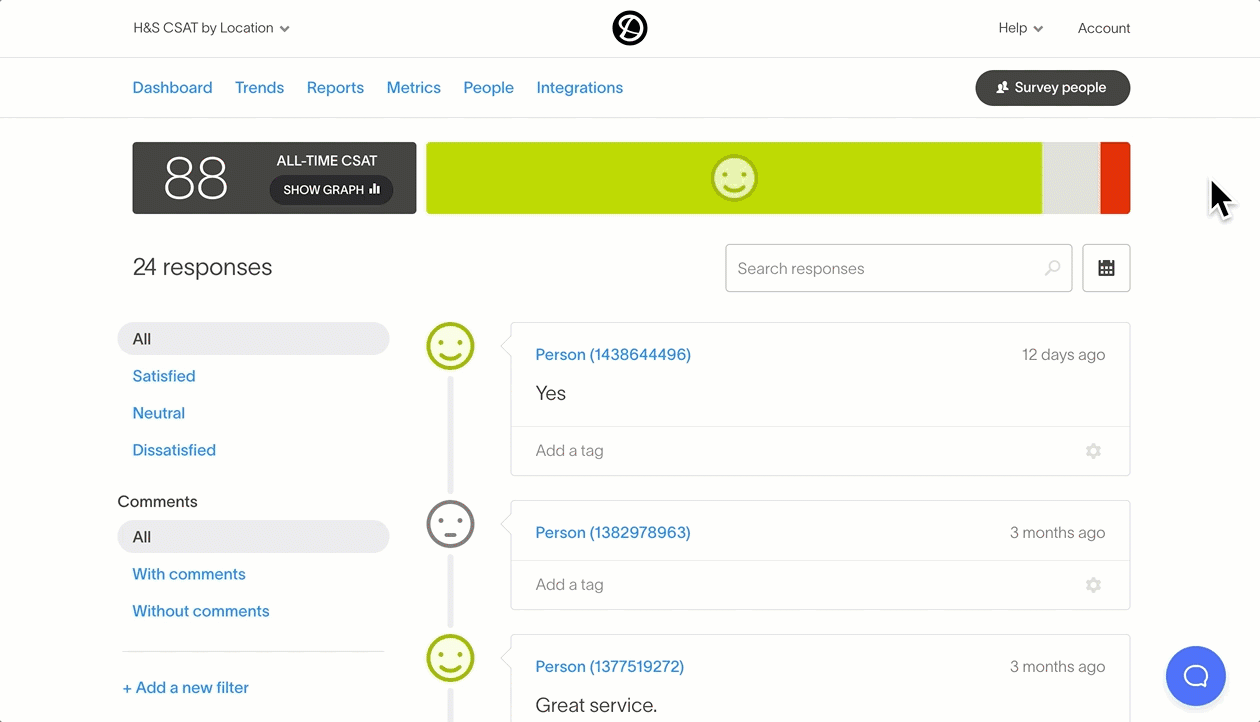Click the satisfied face for Person (1377519272)
Image resolution: width=1260 pixels, height=722 pixels.
[x=450, y=658]
